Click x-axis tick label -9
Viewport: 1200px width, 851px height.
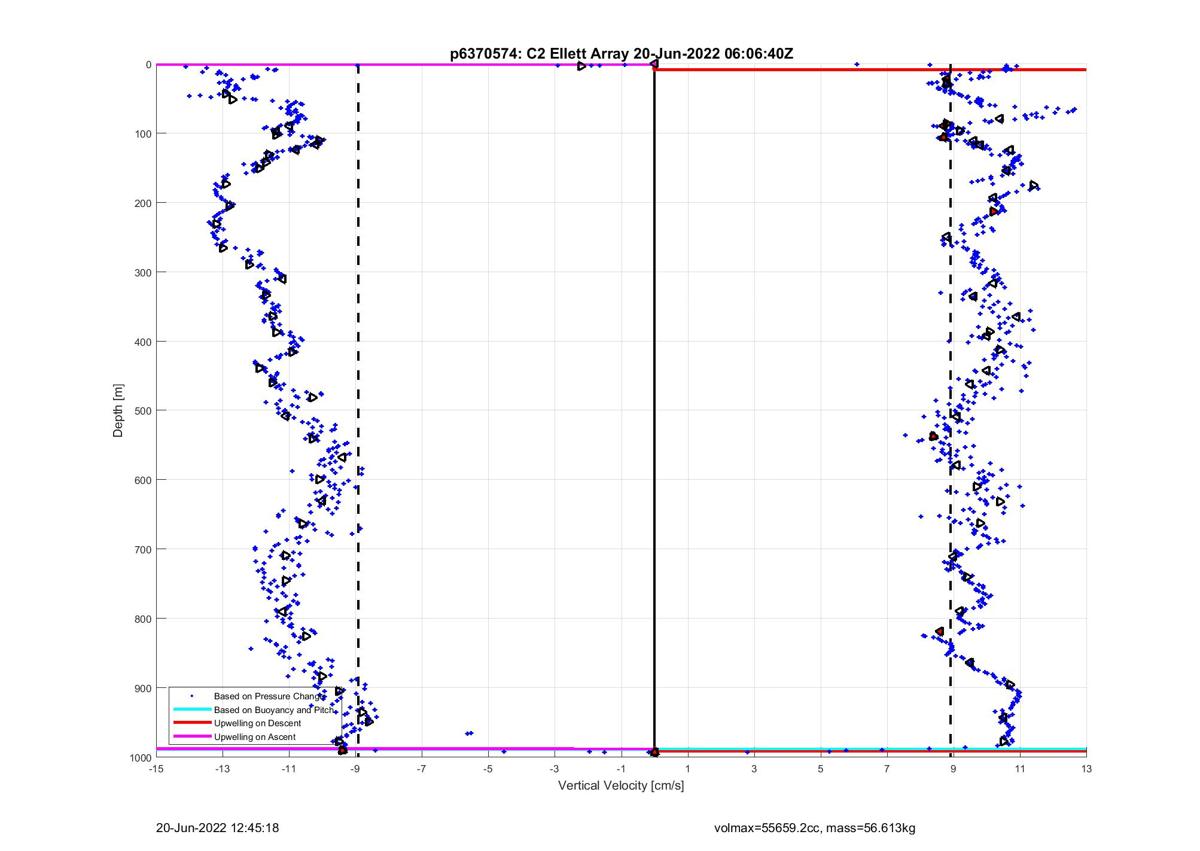(x=355, y=769)
